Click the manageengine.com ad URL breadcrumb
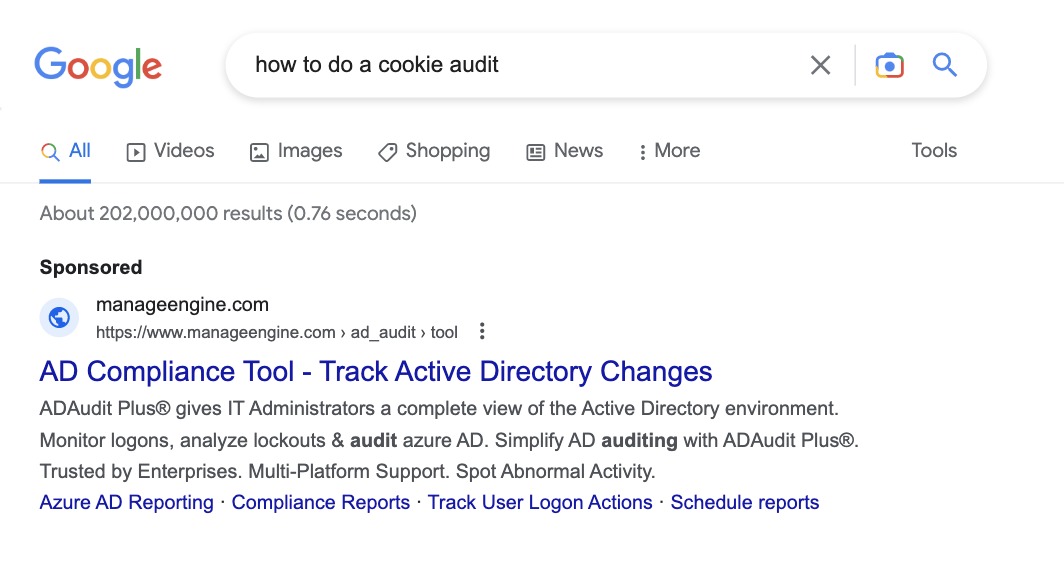 [276, 332]
